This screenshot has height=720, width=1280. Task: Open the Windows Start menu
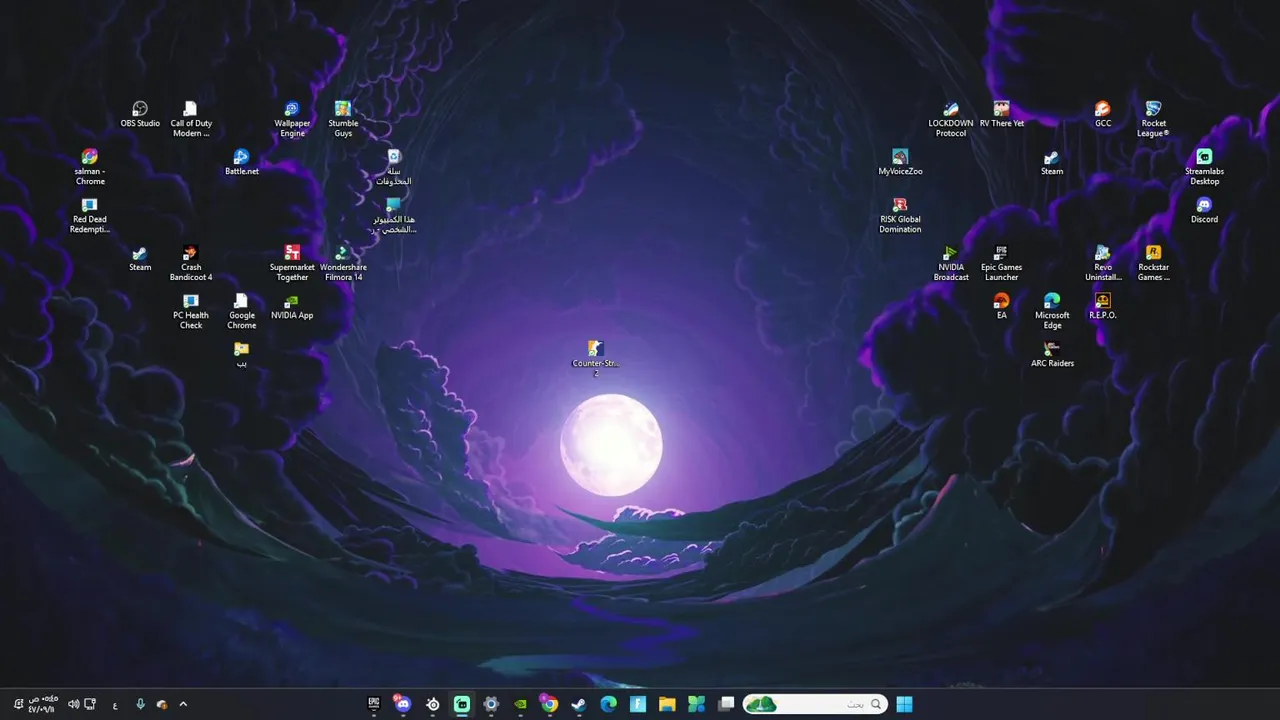point(904,704)
